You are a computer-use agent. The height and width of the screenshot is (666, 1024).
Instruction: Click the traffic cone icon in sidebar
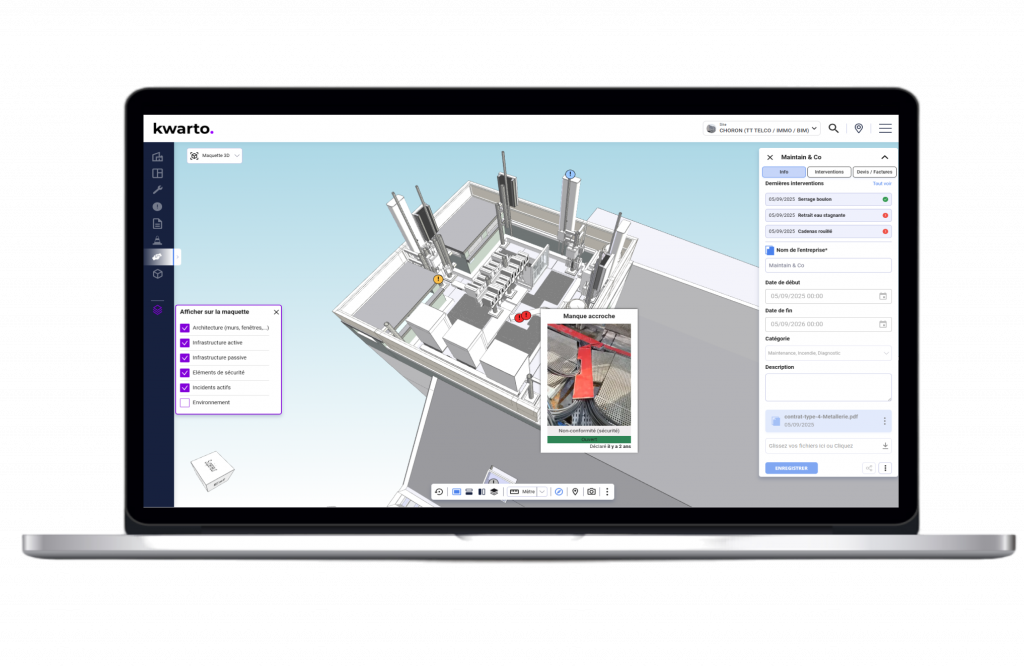pos(158,240)
